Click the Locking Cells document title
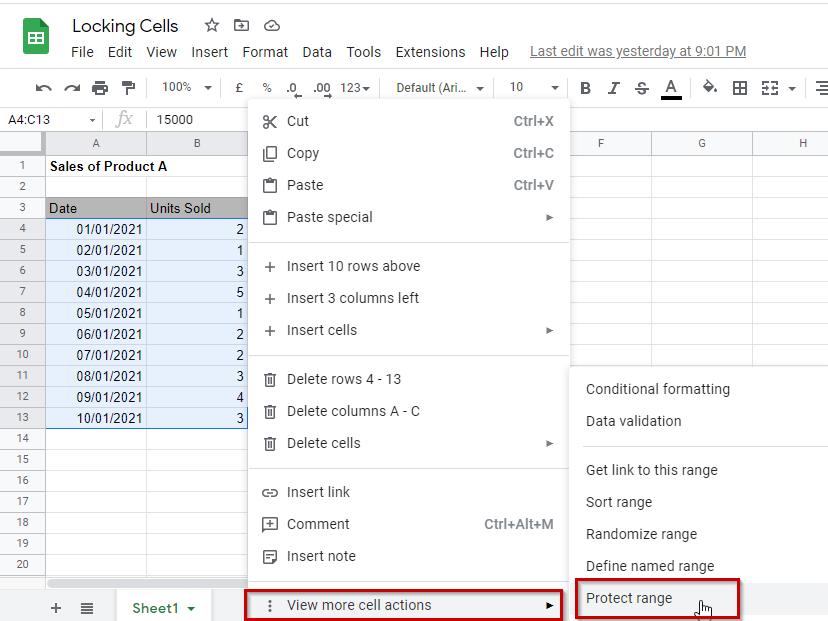The width and height of the screenshot is (828, 621). [125, 26]
